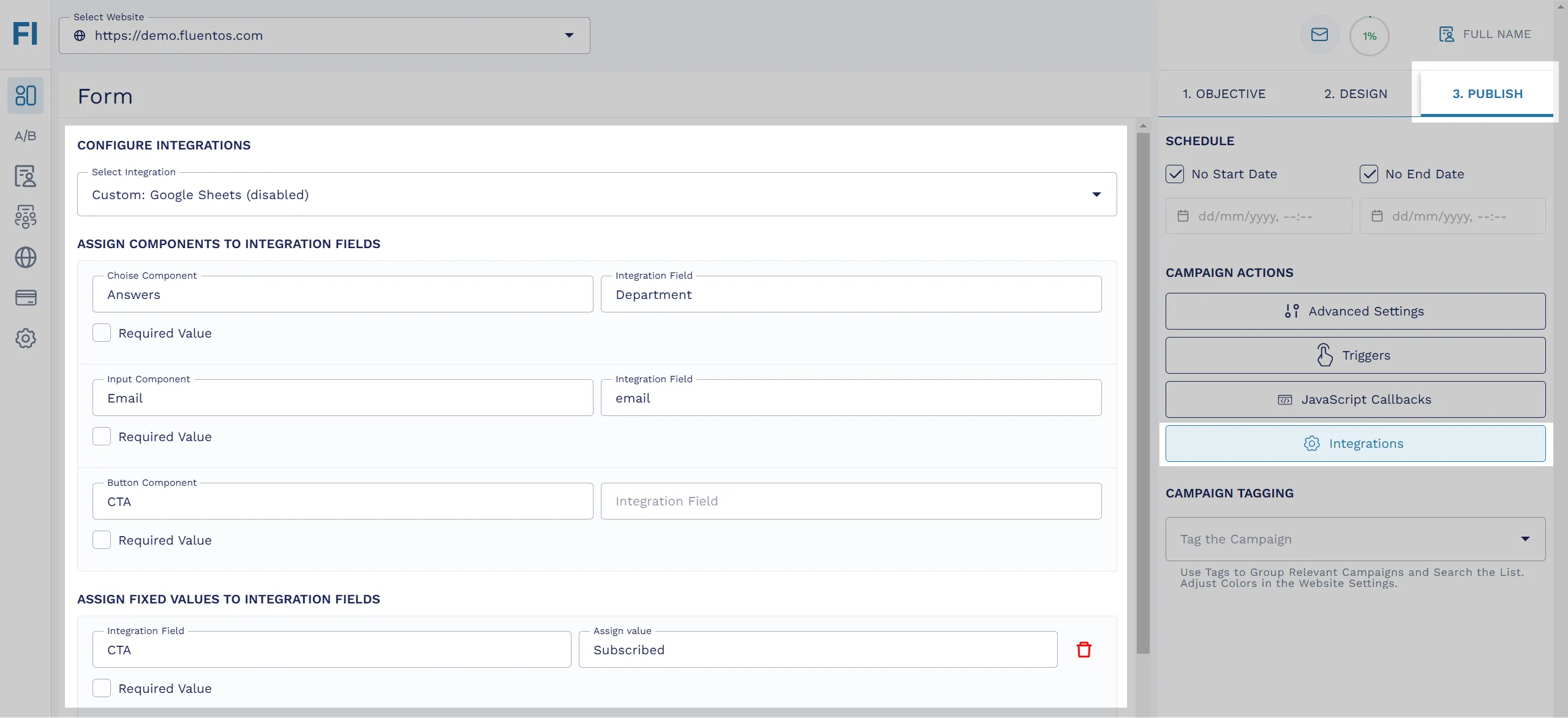This screenshot has height=718, width=1568.
Task: Click the JavaScript Callbacks icon
Action: point(1284,399)
